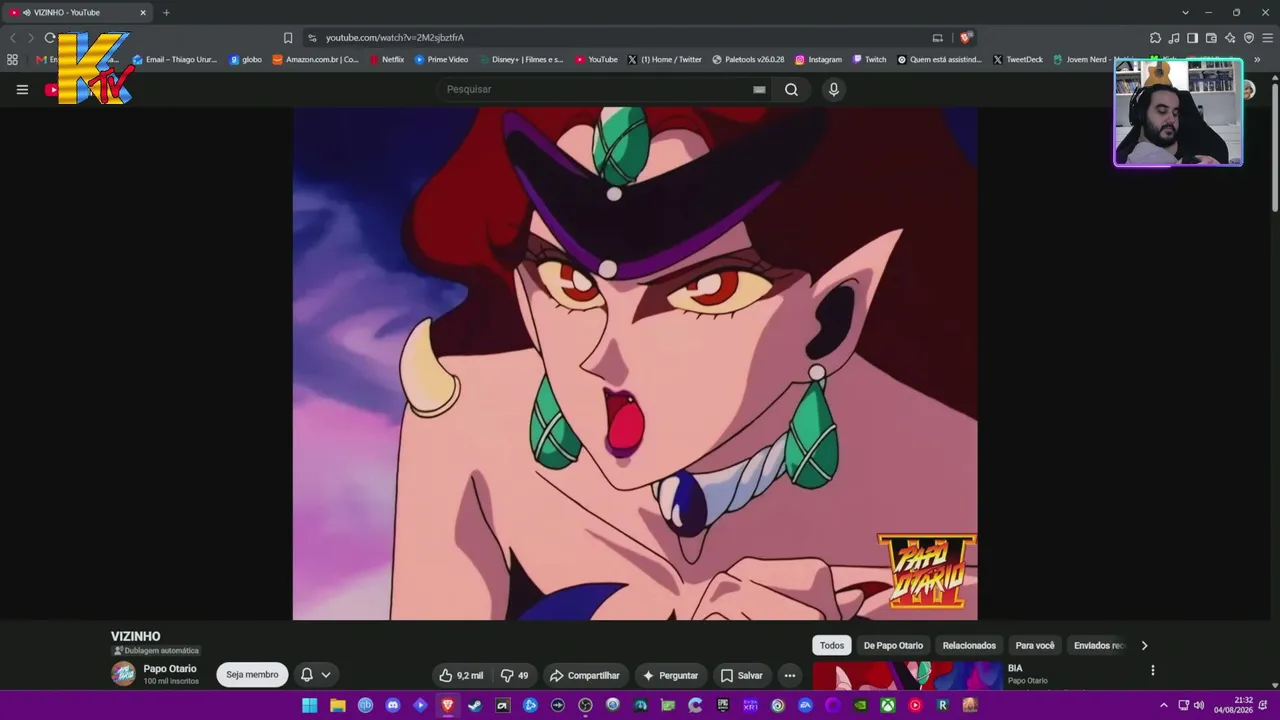Open the browser apps grid shortcut
The image size is (1280, 720).
(12, 59)
